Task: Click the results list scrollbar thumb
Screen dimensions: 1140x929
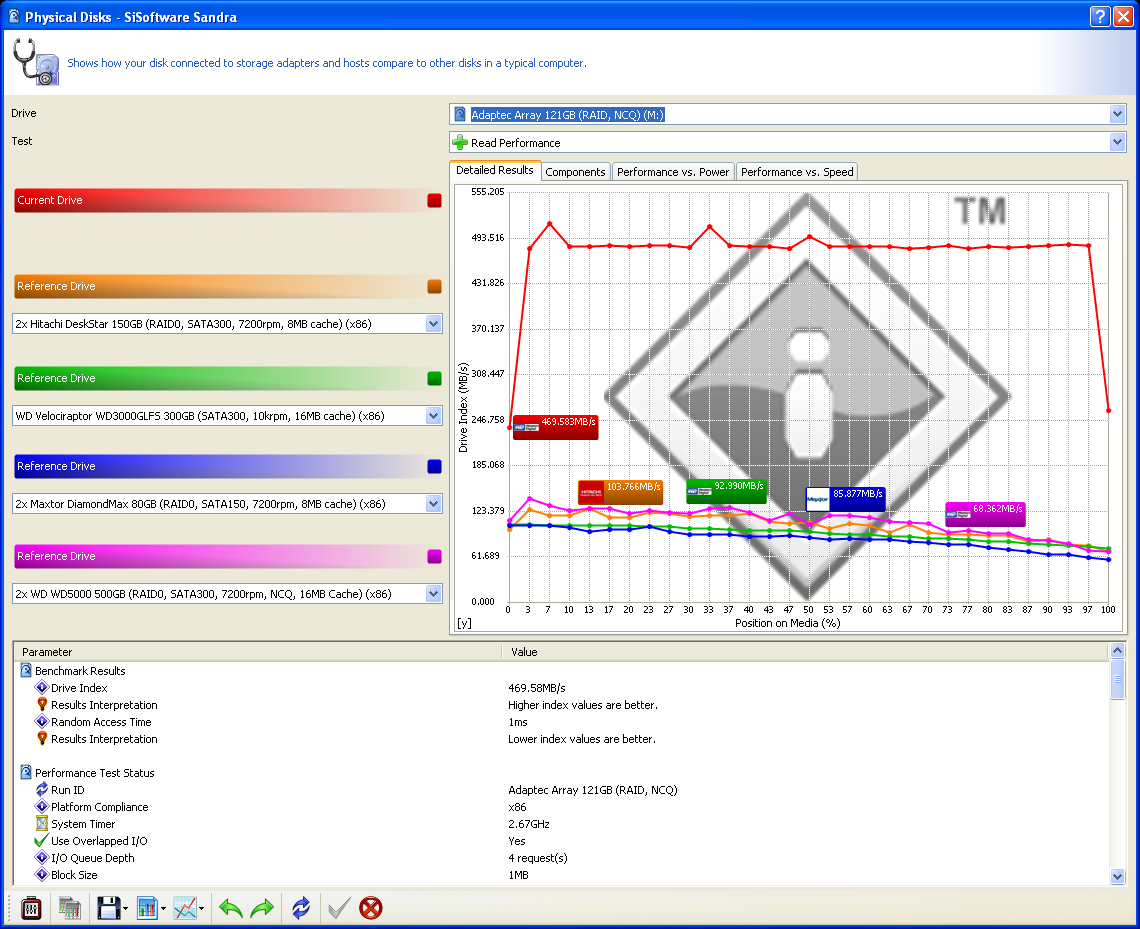Action: [1117, 680]
